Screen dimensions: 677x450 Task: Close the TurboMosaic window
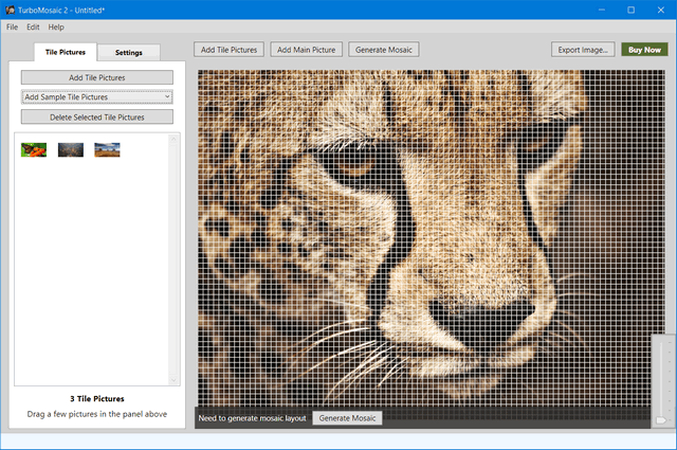pyautogui.click(x=661, y=10)
